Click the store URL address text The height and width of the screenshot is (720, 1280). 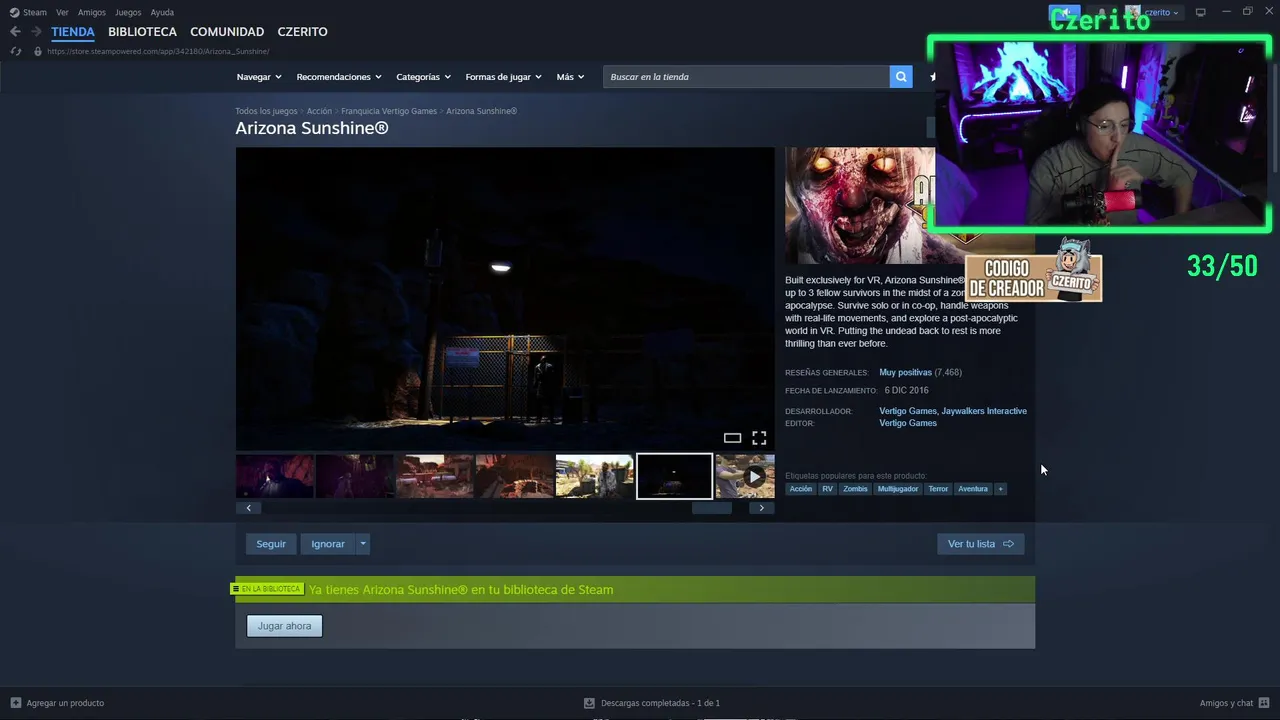pyautogui.click(x=158, y=51)
